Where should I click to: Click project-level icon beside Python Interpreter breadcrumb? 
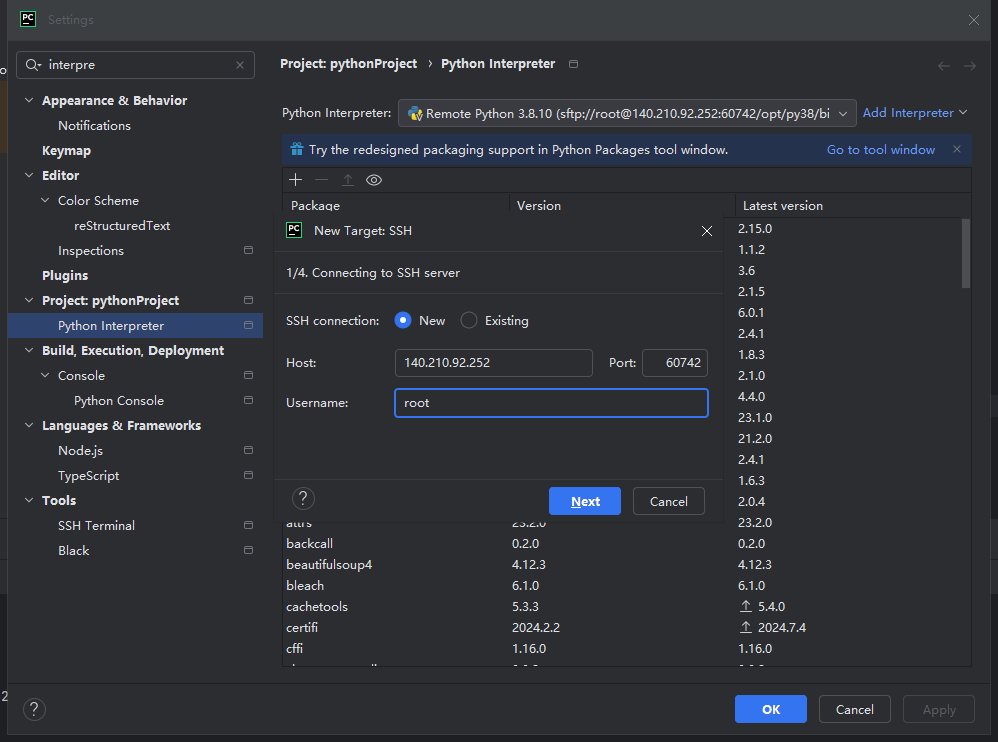[573, 64]
